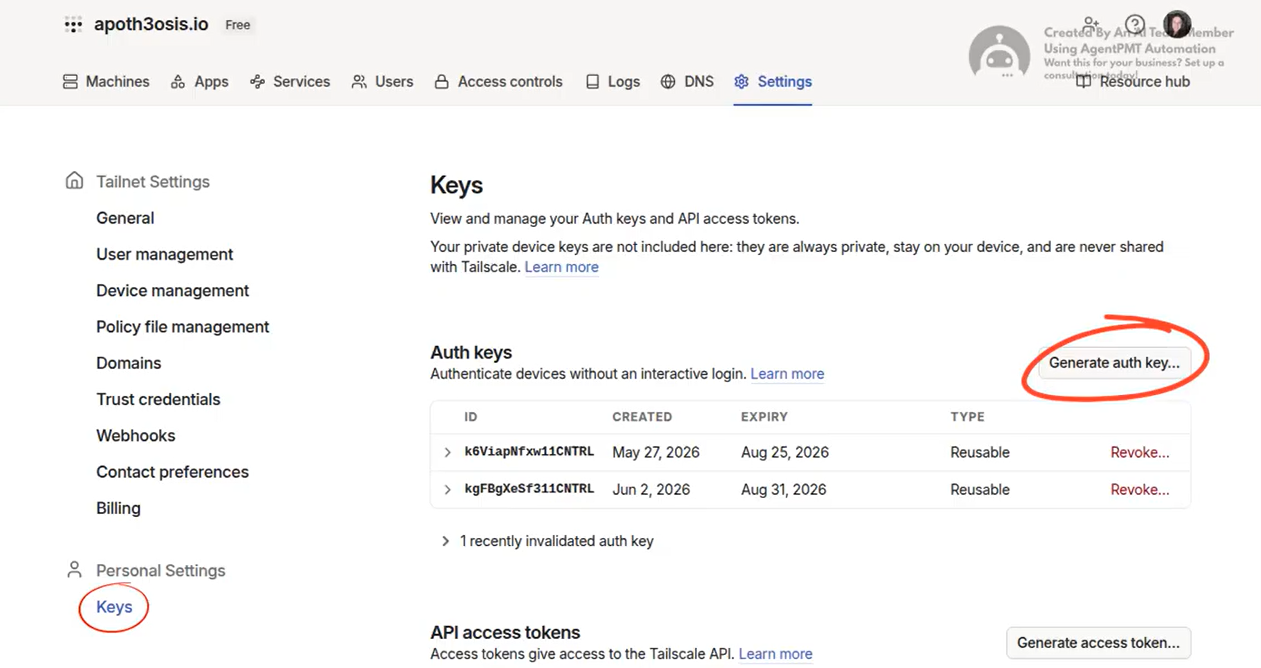Go to Billing settings

click(118, 508)
